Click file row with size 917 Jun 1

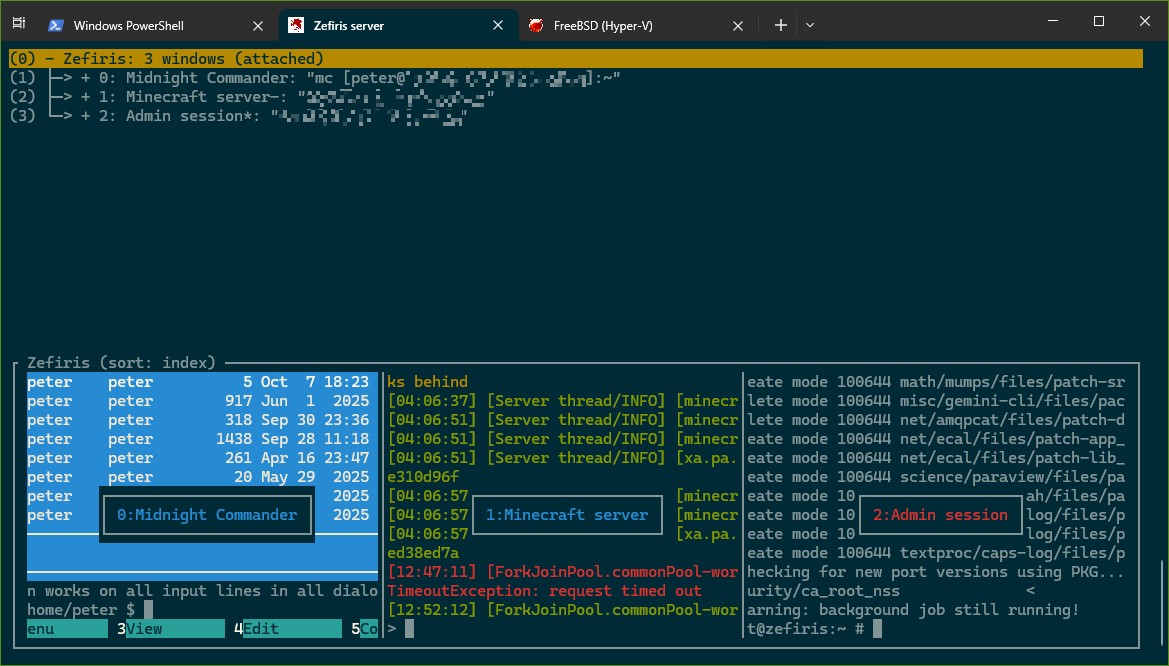(x=202, y=400)
